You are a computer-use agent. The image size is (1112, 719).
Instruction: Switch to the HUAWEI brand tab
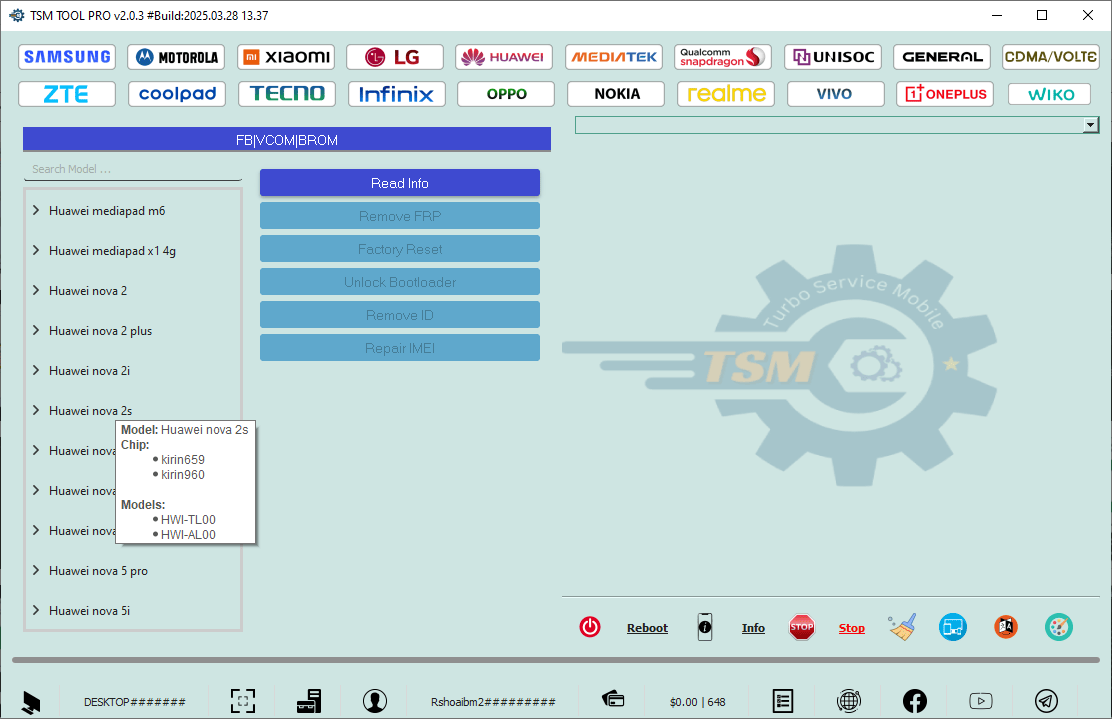point(504,57)
